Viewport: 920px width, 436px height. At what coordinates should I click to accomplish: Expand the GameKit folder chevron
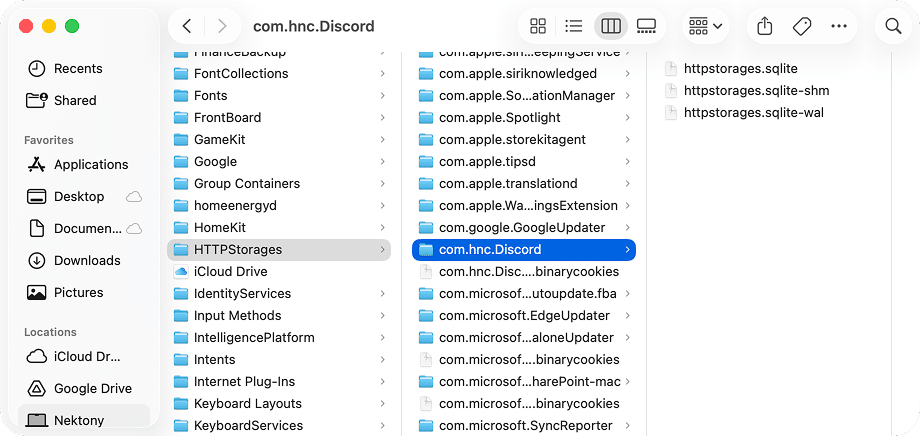pyautogui.click(x=383, y=140)
